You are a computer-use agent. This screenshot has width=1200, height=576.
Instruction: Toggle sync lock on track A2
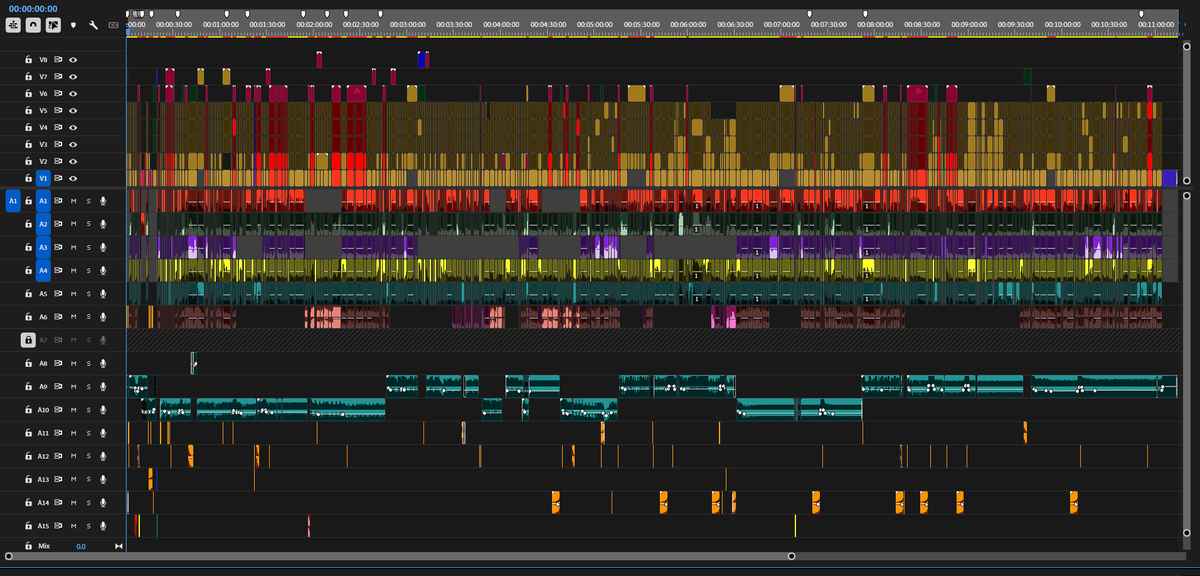click(x=59, y=224)
